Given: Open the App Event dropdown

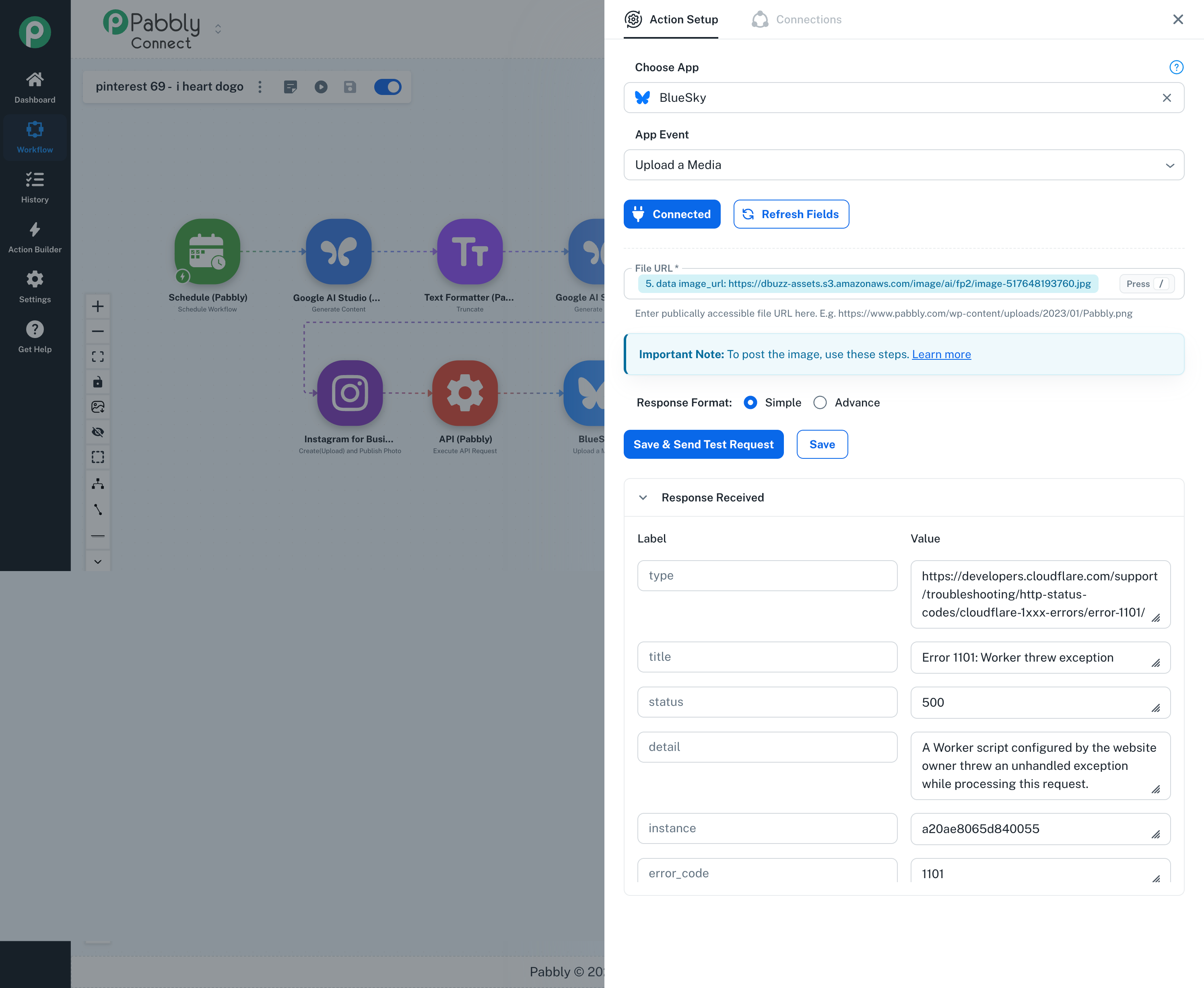Looking at the screenshot, I should click(903, 165).
